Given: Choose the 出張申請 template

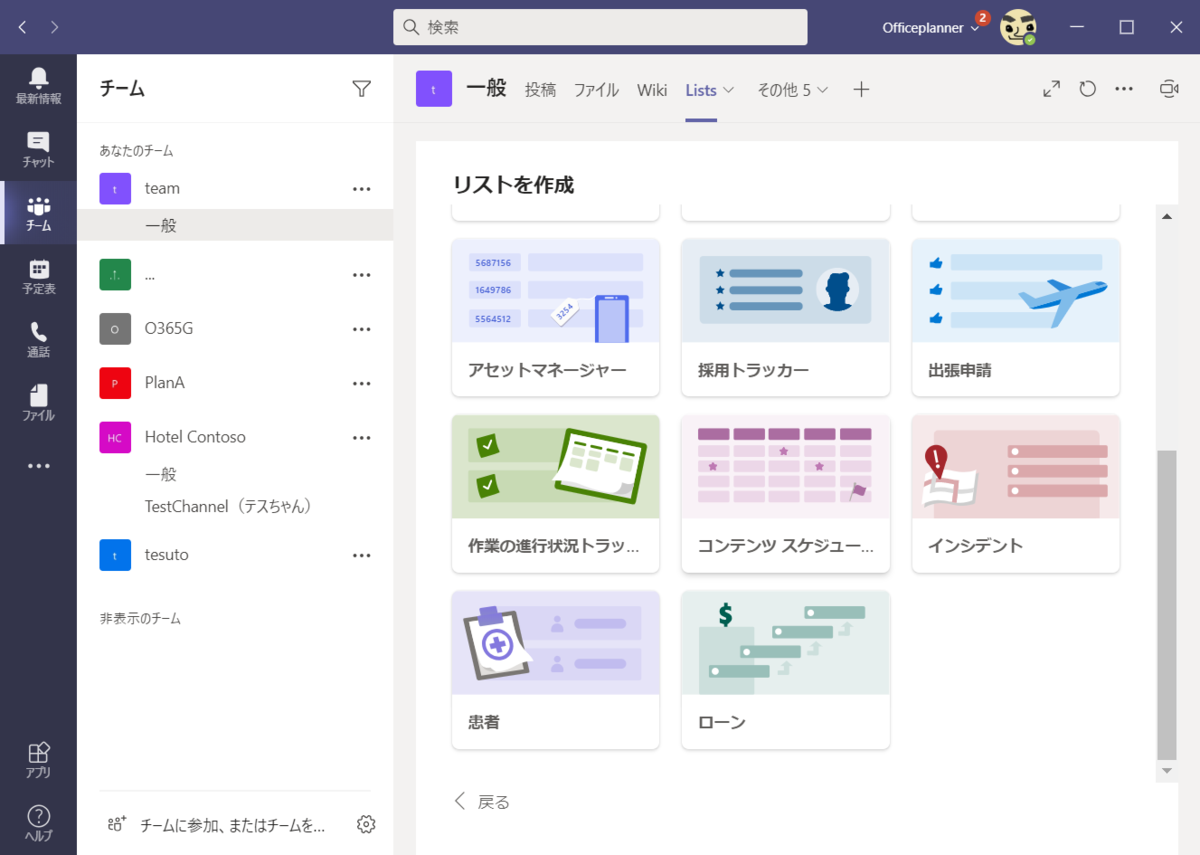Looking at the screenshot, I should (x=1015, y=318).
